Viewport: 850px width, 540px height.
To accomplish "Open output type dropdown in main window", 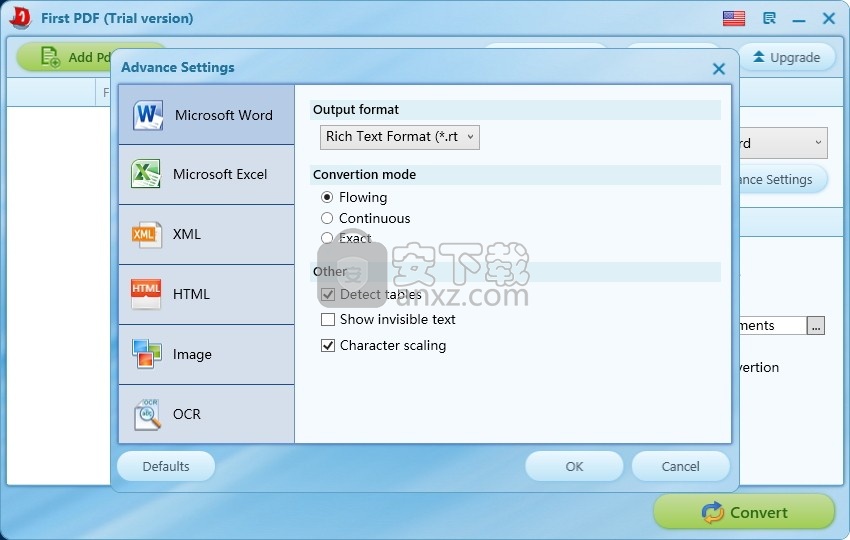I will point(783,143).
